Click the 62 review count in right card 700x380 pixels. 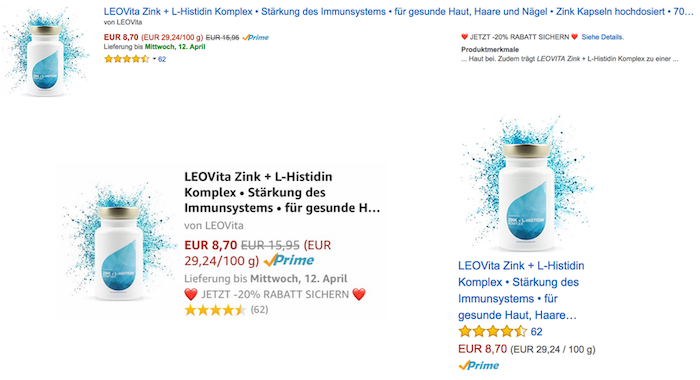[536, 332]
